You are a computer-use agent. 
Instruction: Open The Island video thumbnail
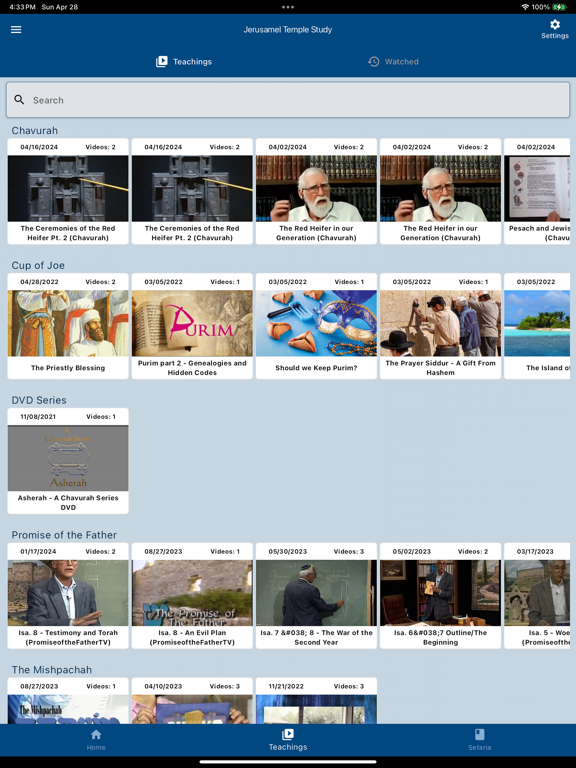coord(537,323)
